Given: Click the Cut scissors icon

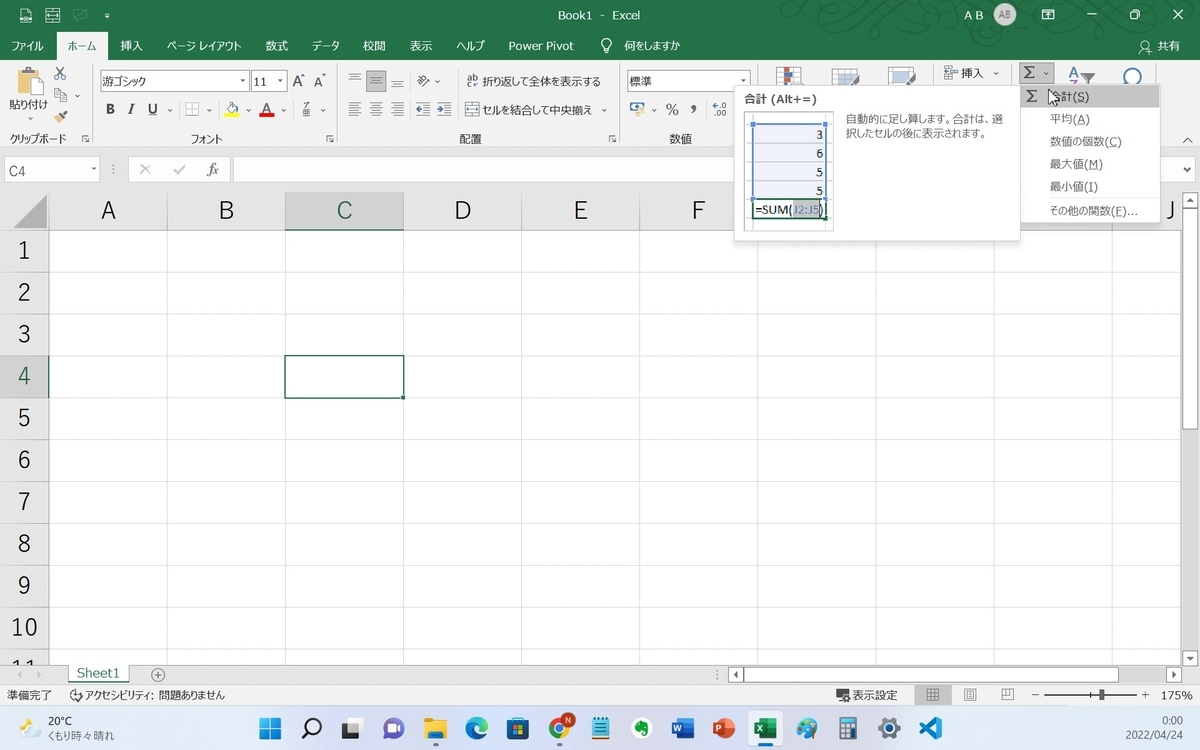Looking at the screenshot, I should click(x=60, y=74).
